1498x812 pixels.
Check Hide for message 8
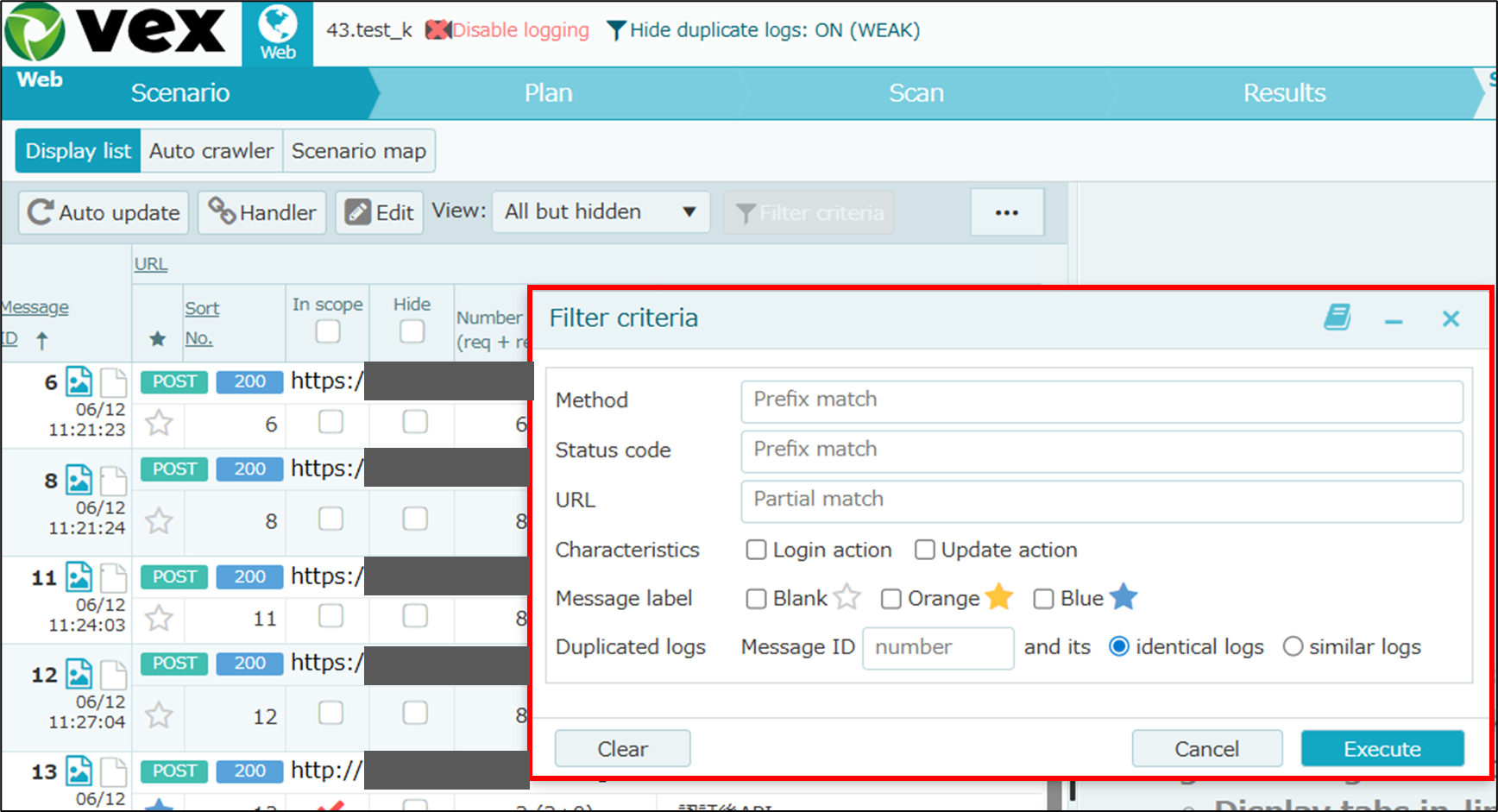pyautogui.click(x=415, y=519)
